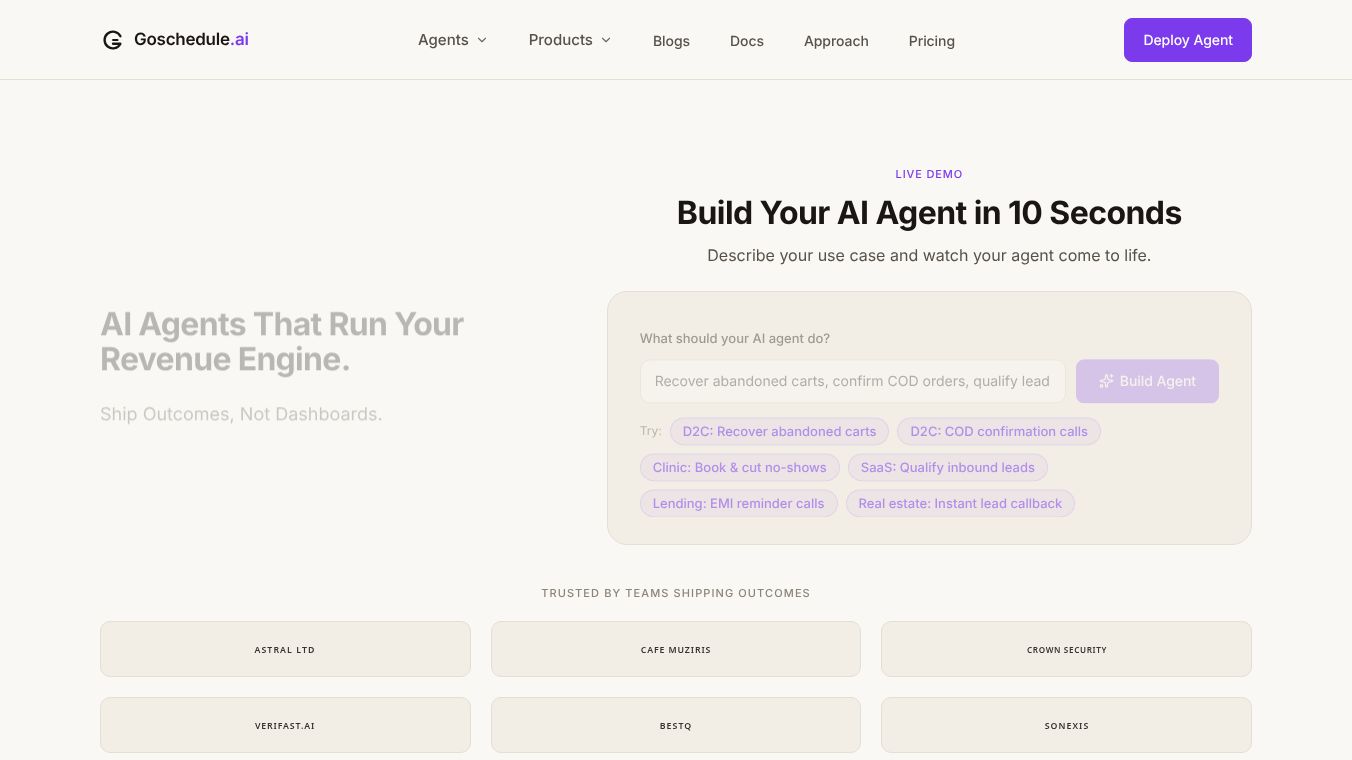Focus the AI agent description input field
The width and height of the screenshot is (1352, 760).
[x=853, y=381]
